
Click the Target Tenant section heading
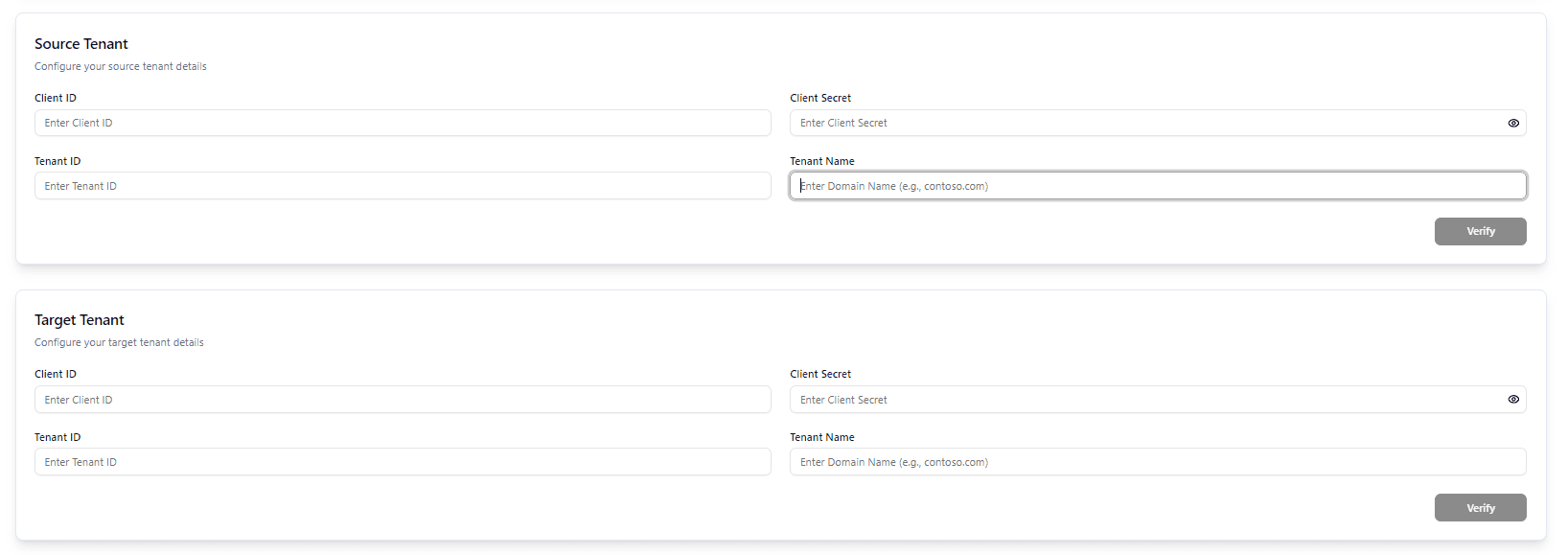79,319
